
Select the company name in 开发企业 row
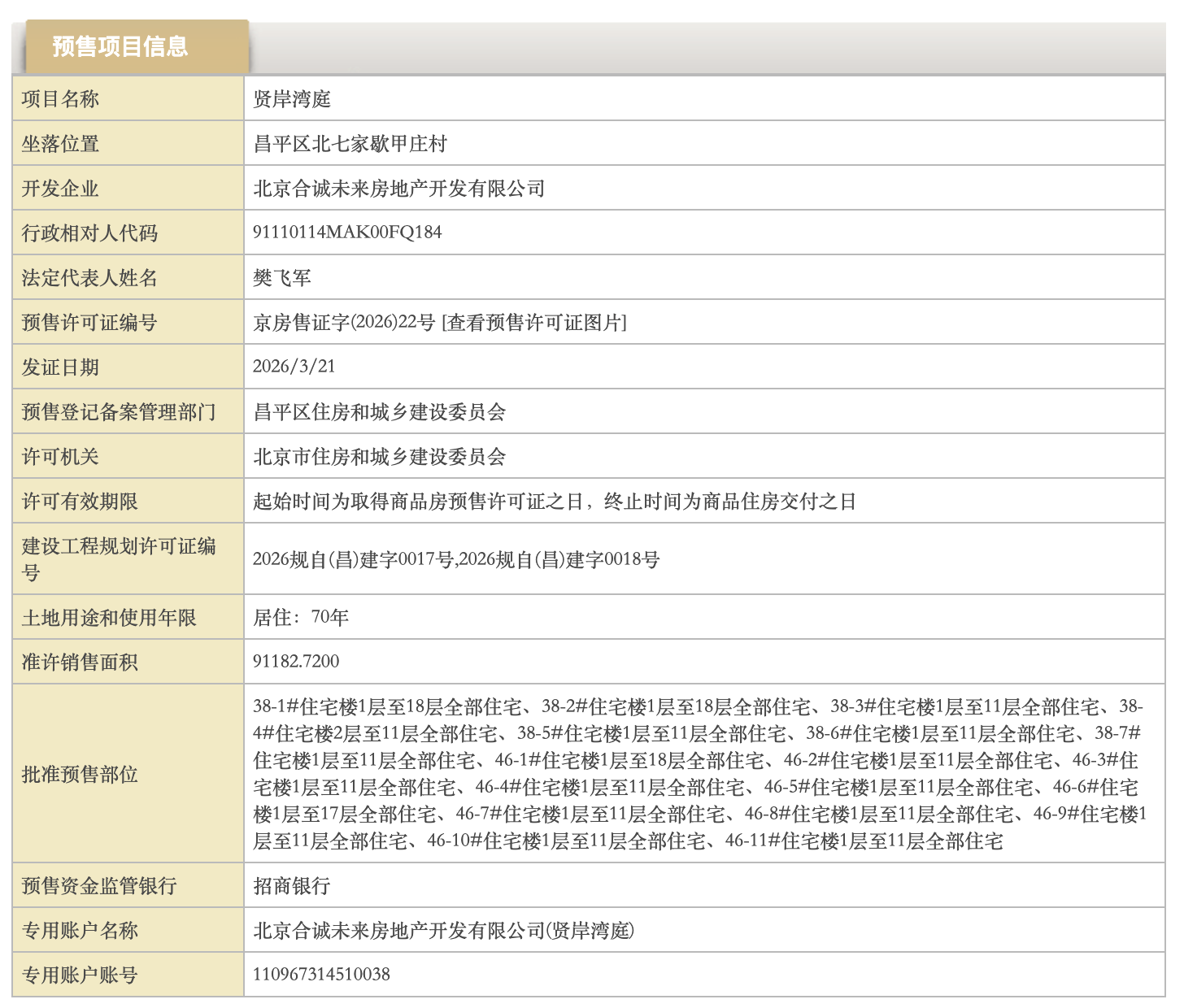(398, 189)
